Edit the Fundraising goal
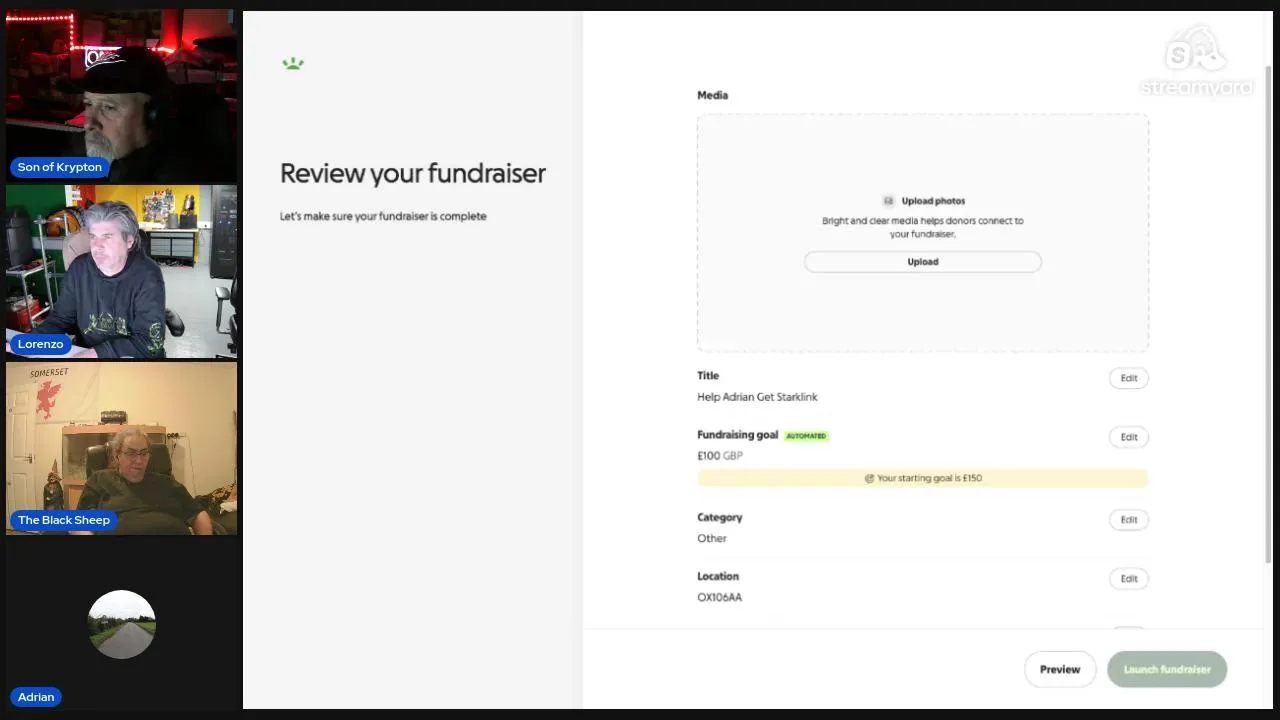The height and width of the screenshot is (720, 1280). [x=1128, y=437]
